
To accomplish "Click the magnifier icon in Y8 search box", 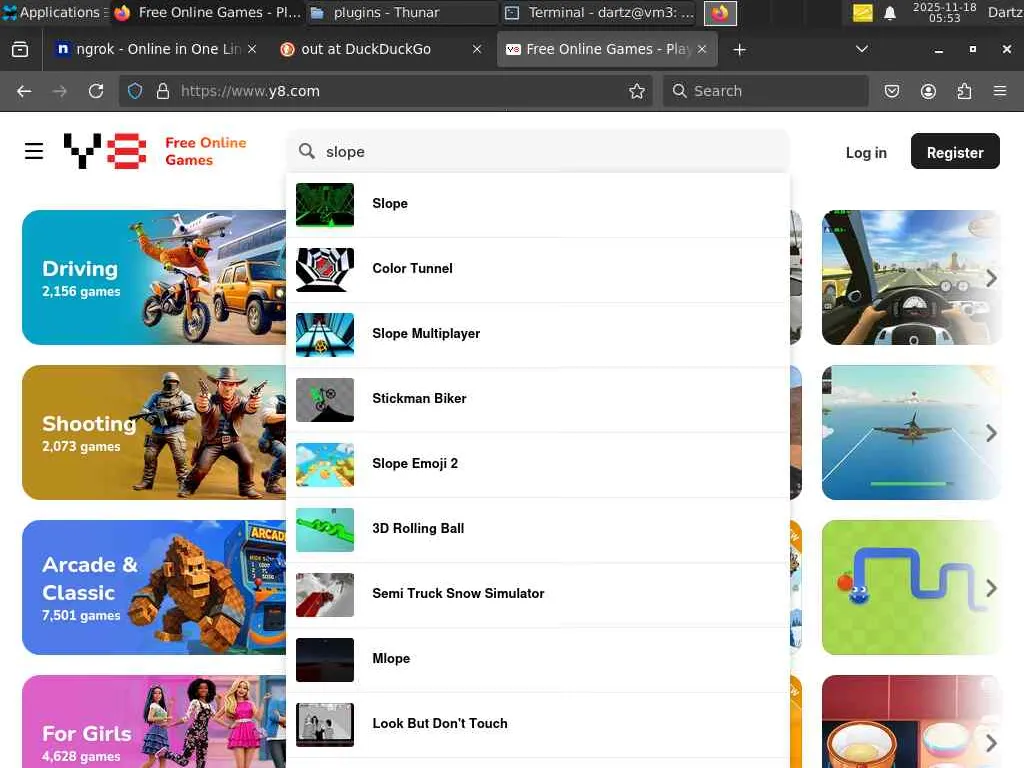I will point(306,152).
